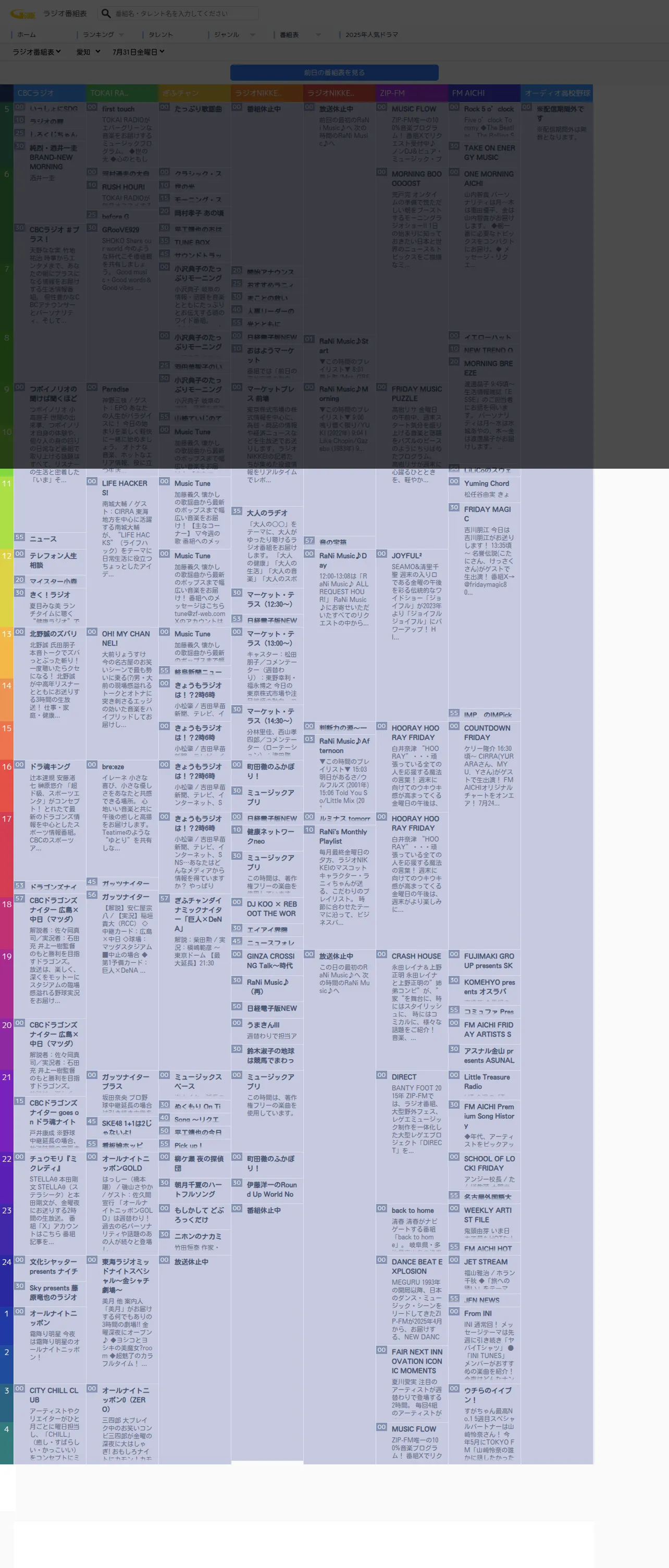Open the ランキング menu
Image resolution: width=669 pixels, height=1568 pixels.
98,35
